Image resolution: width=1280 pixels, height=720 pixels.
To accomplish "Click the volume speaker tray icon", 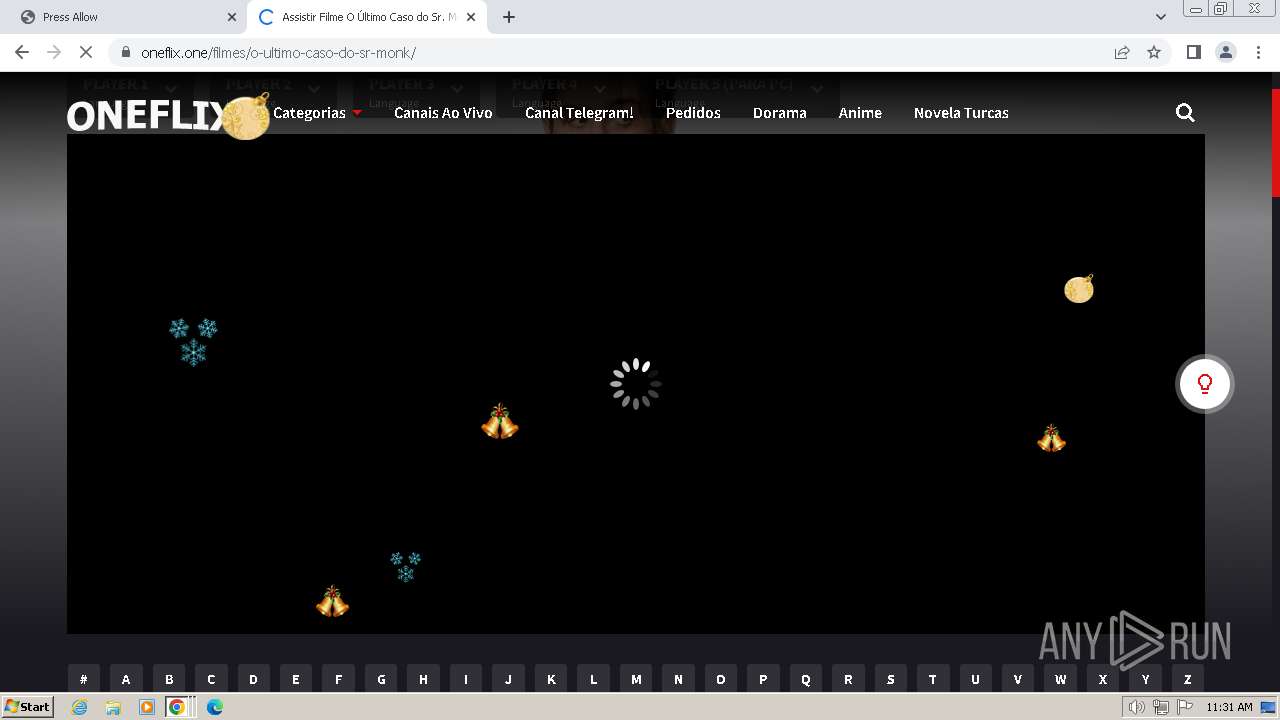I will click(1137, 707).
